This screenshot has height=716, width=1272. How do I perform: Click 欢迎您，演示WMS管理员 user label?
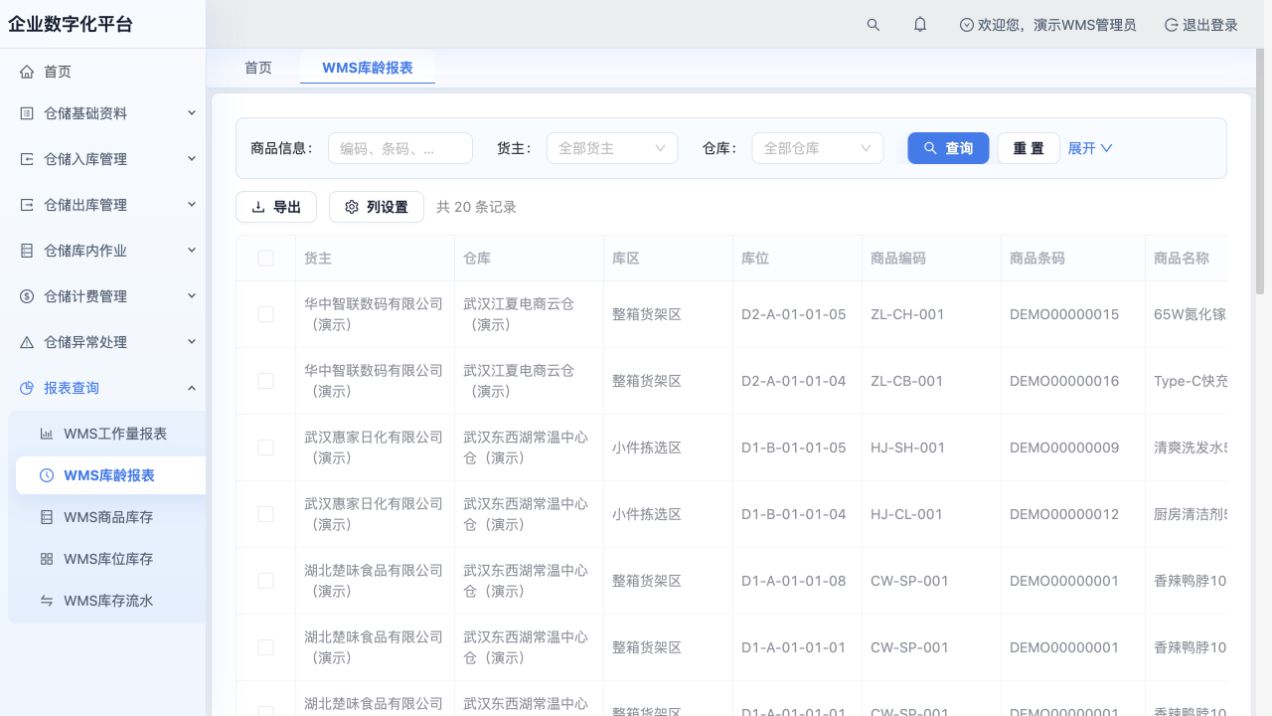pyautogui.click(x=1056, y=25)
